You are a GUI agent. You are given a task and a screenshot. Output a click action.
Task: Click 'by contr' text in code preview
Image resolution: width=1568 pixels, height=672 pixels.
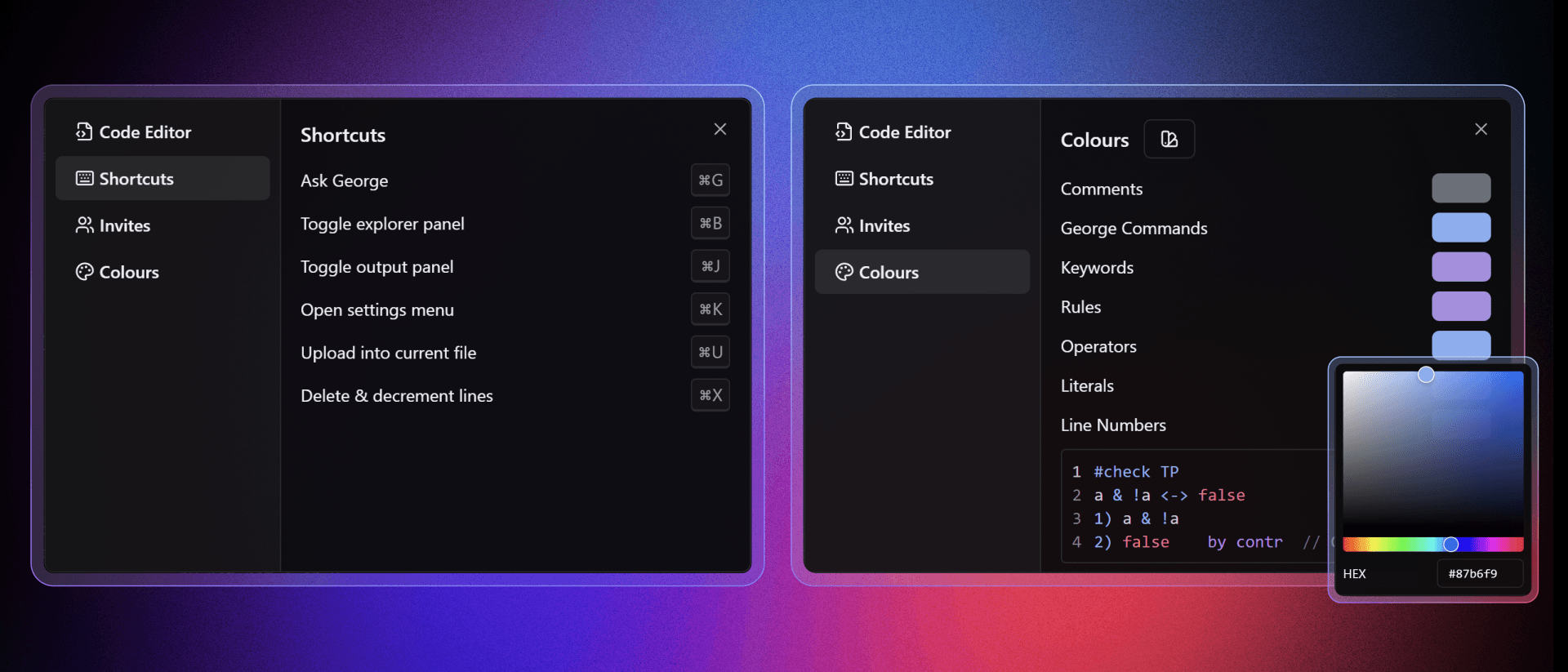(x=1245, y=542)
